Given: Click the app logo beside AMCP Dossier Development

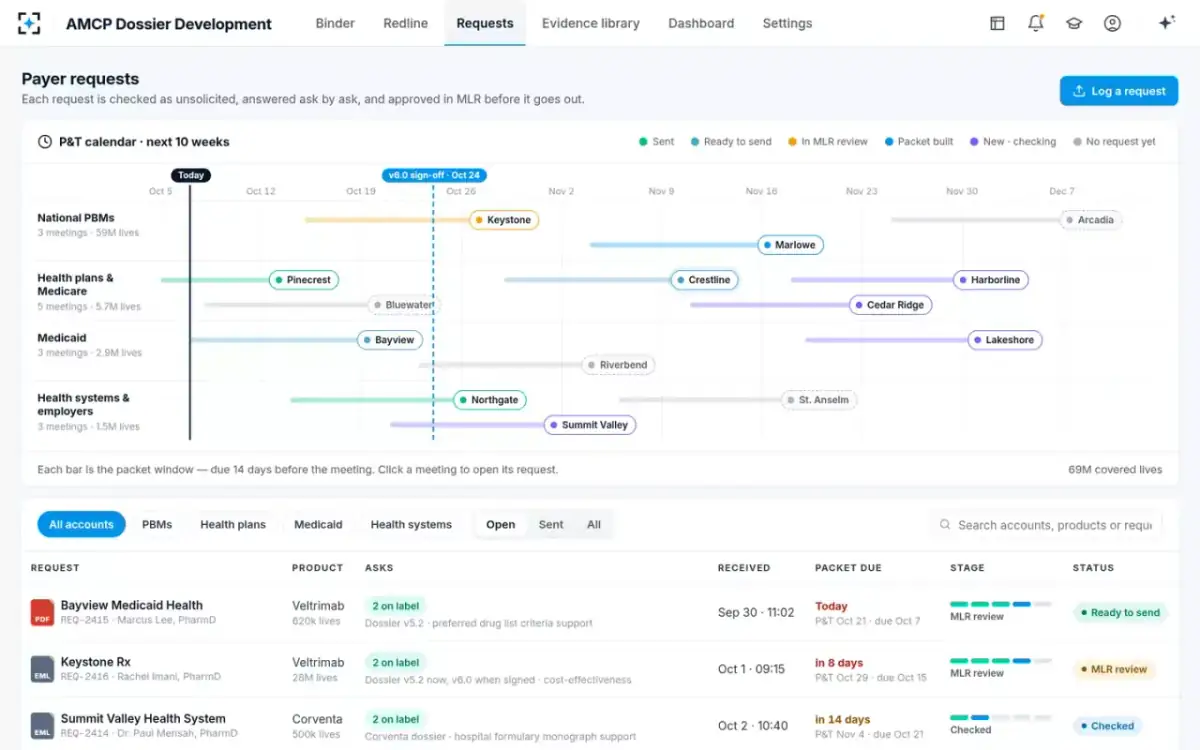Looking at the screenshot, I should click(30, 23).
